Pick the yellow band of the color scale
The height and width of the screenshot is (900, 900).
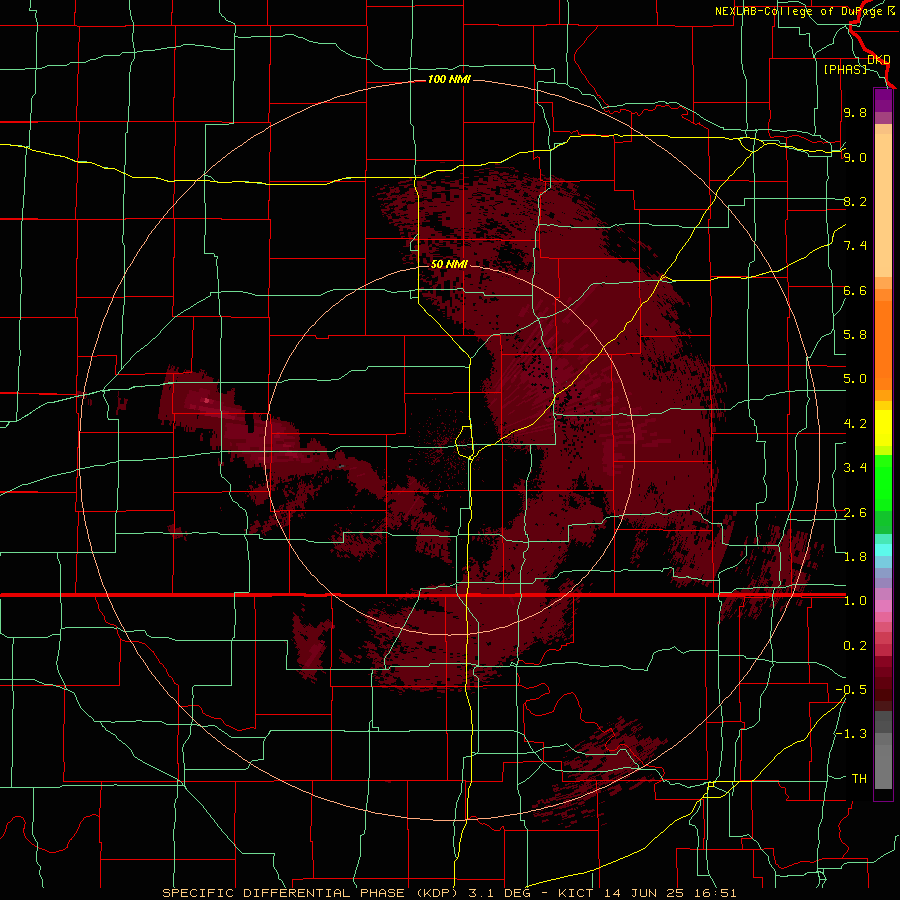pos(883,428)
